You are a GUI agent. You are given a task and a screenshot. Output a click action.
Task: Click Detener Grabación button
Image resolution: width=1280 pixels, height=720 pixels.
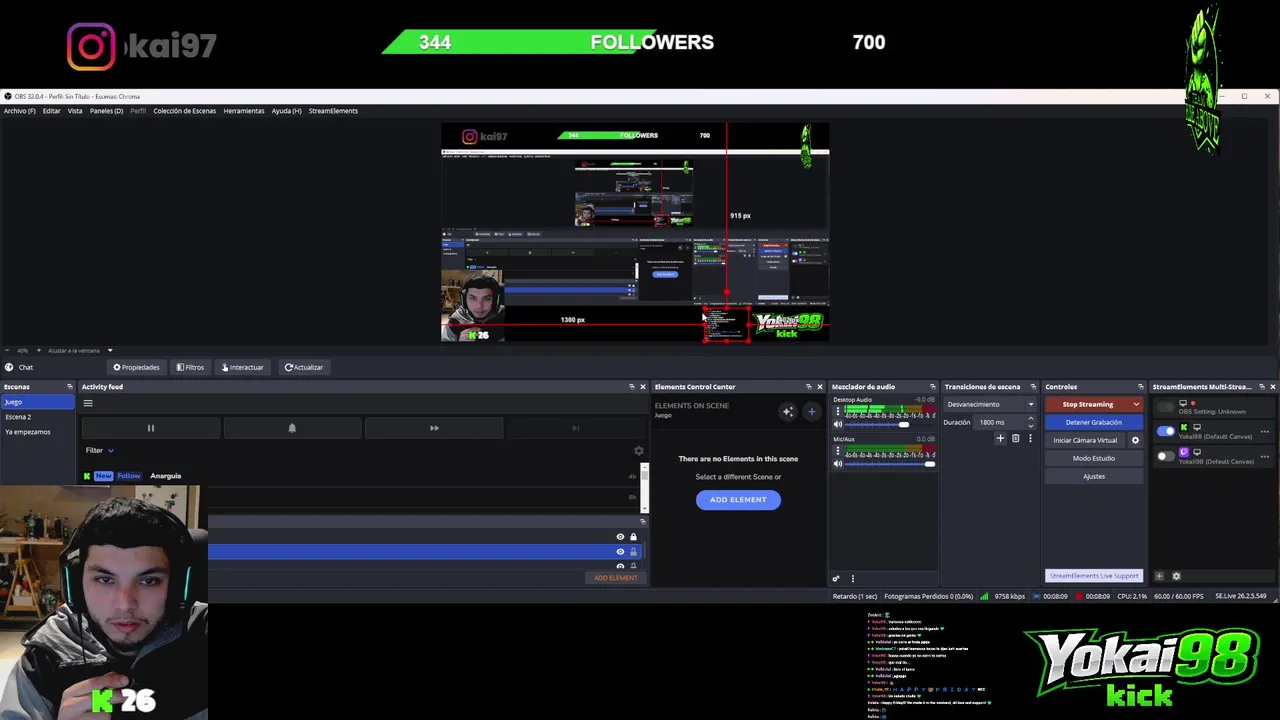[x=1094, y=422]
